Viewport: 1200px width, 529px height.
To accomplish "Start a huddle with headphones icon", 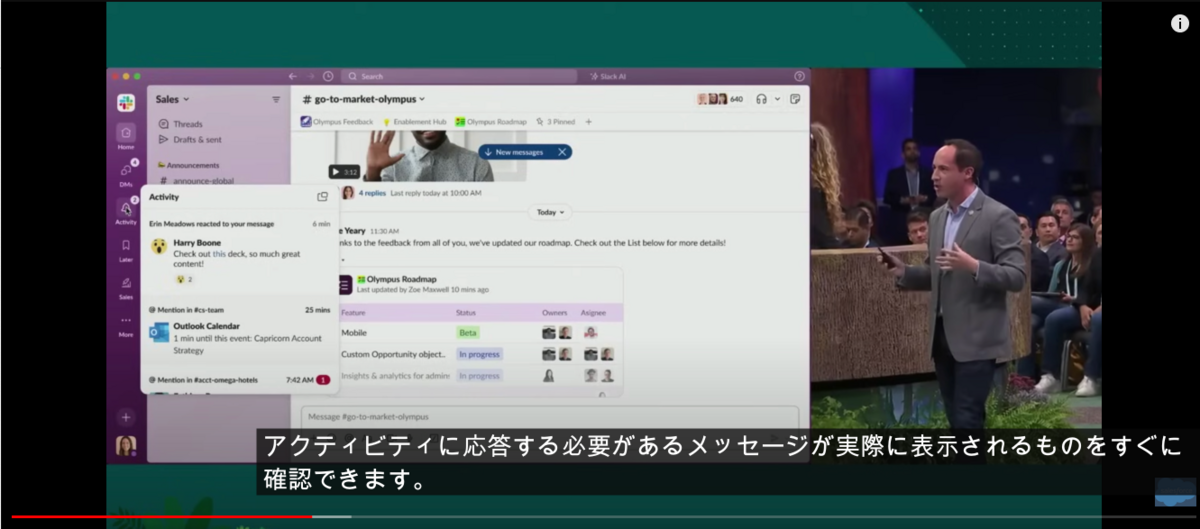I will 761,99.
